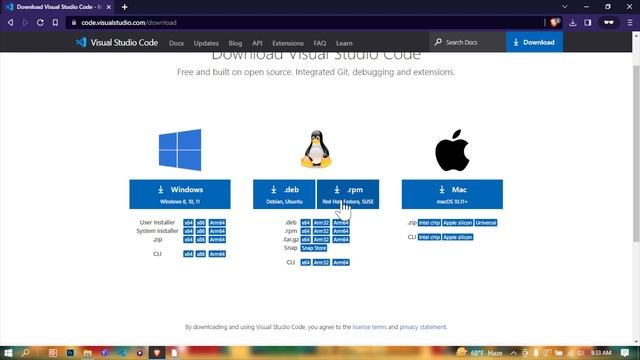Download Mac .zip Apple silicon build
The height and width of the screenshot is (360, 640).
pyautogui.click(x=458, y=222)
